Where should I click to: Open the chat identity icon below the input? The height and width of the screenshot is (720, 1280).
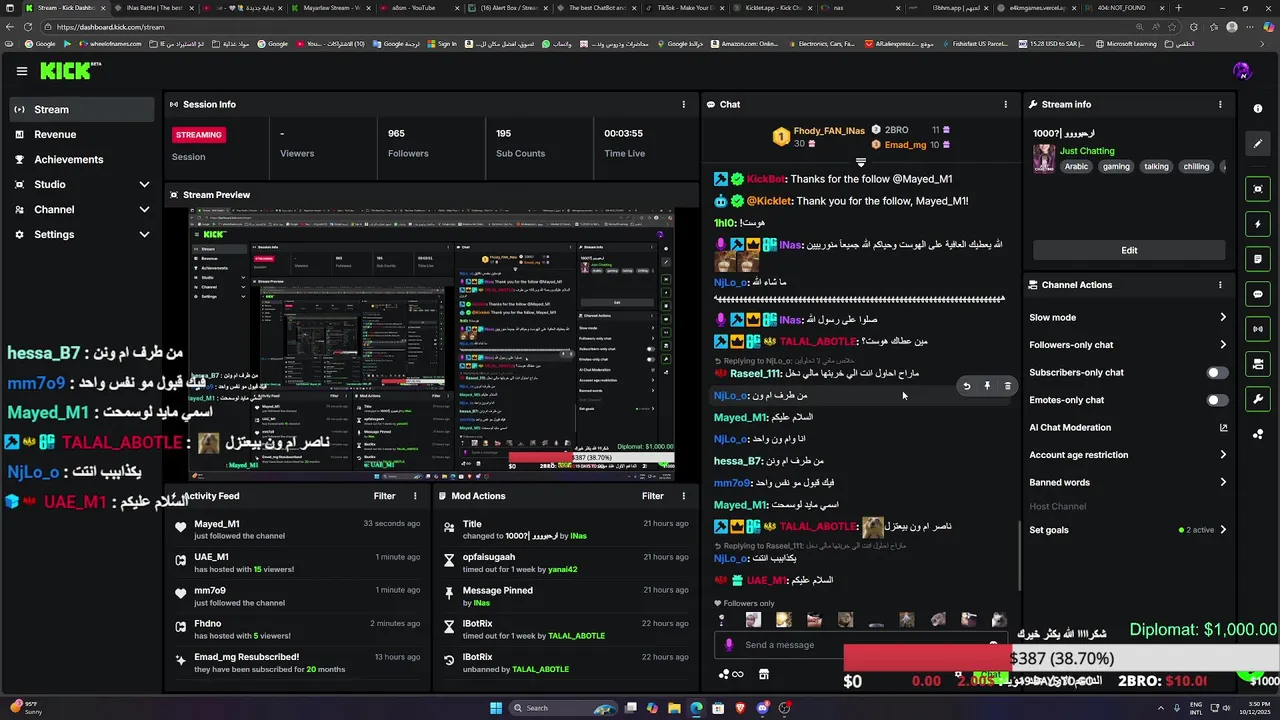click(x=731, y=674)
